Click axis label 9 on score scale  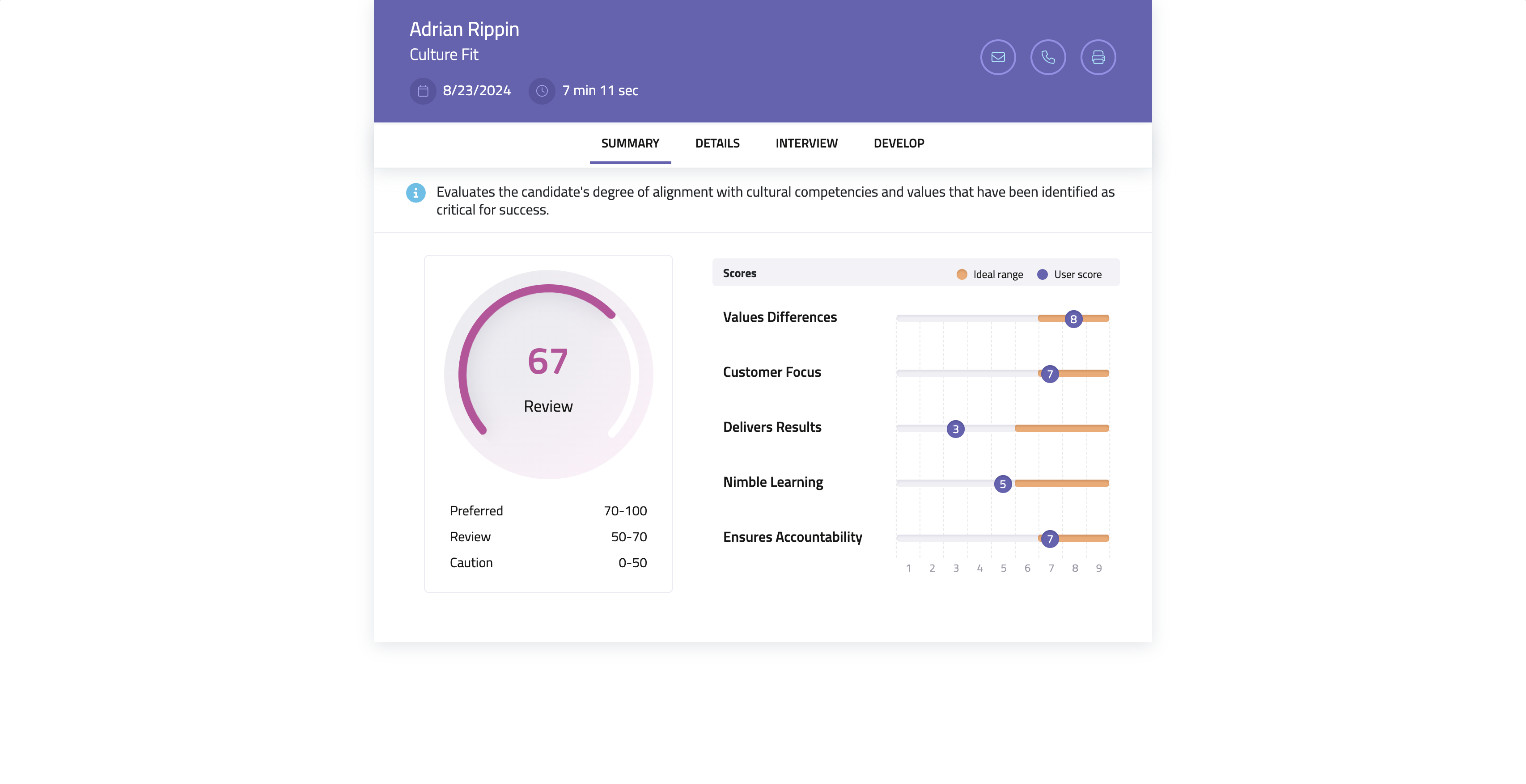1098,569
